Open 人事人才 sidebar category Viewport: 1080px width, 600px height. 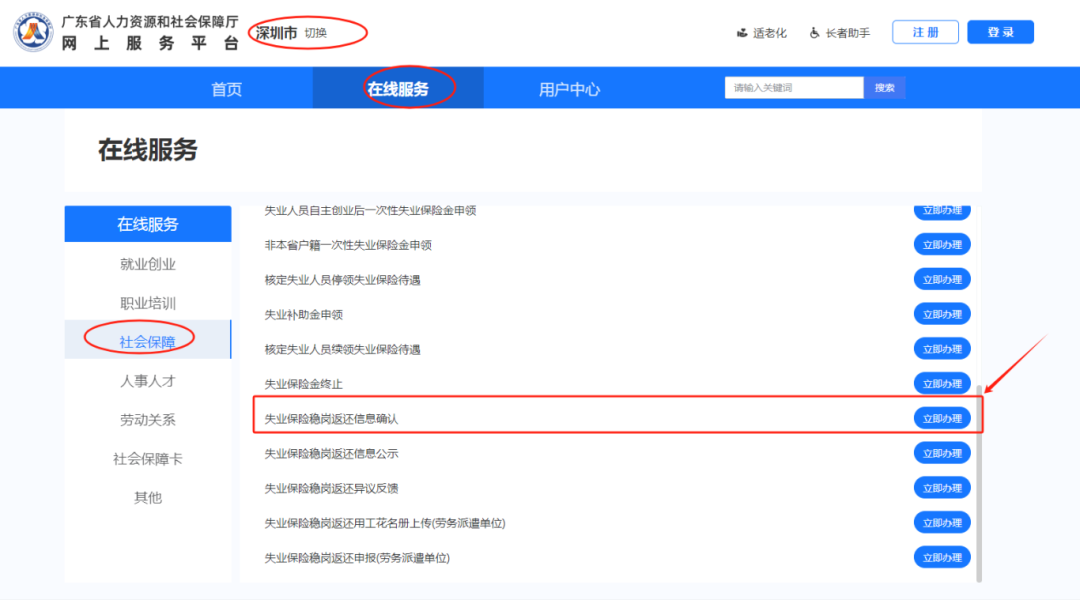[148, 381]
